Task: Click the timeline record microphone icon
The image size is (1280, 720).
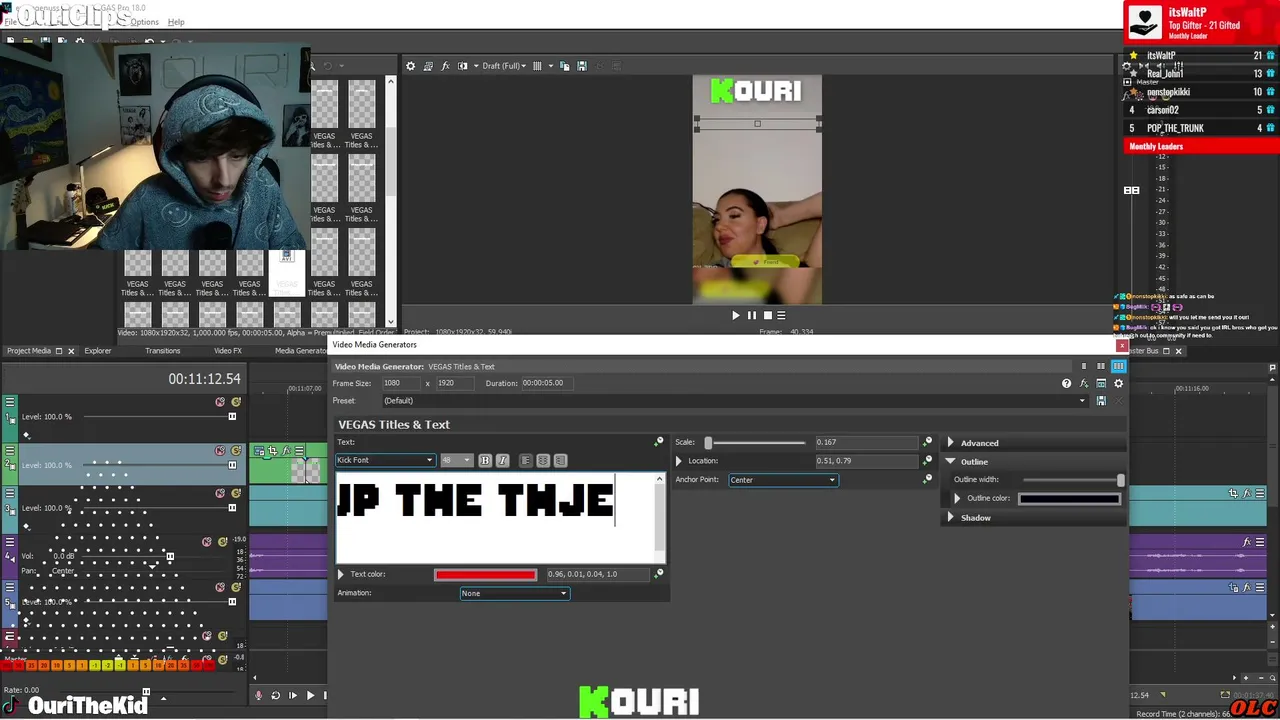Action: [x=259, y=695]
